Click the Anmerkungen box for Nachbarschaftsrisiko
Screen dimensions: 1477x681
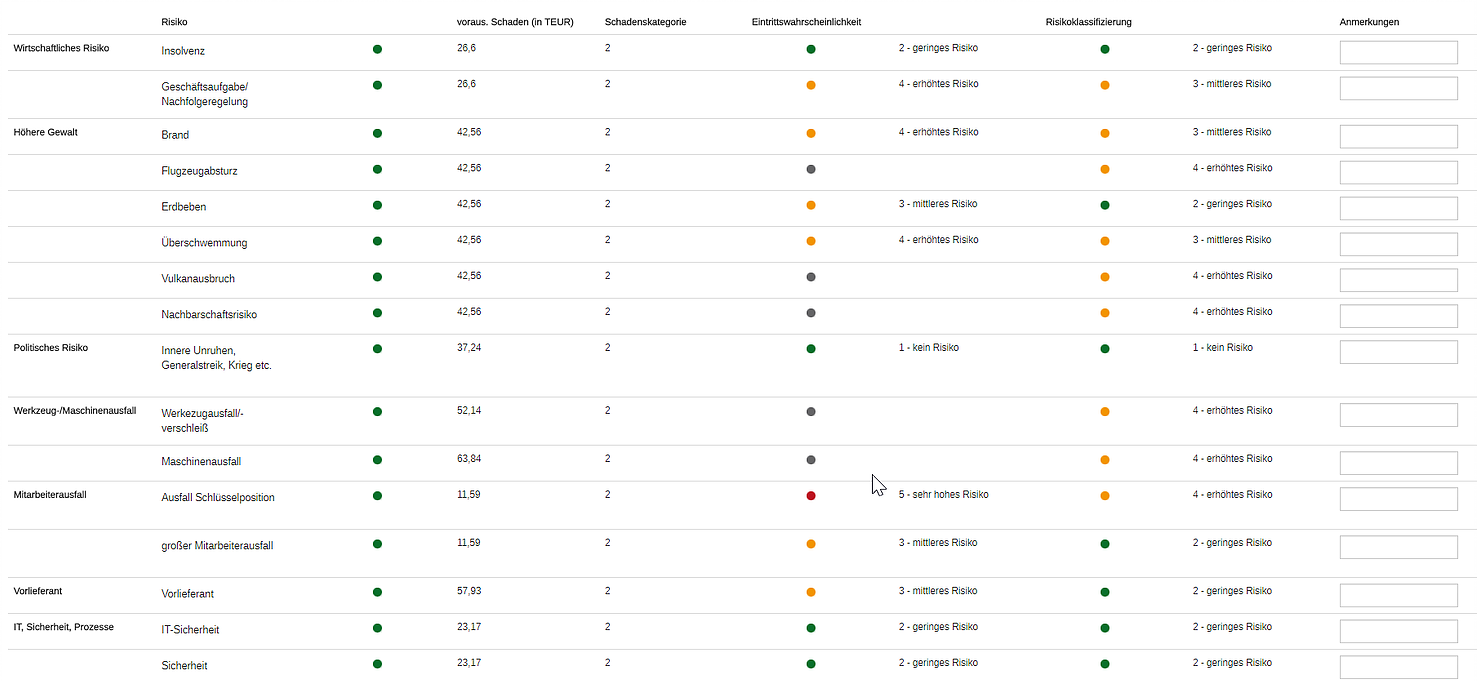[x=1397, y=316]
